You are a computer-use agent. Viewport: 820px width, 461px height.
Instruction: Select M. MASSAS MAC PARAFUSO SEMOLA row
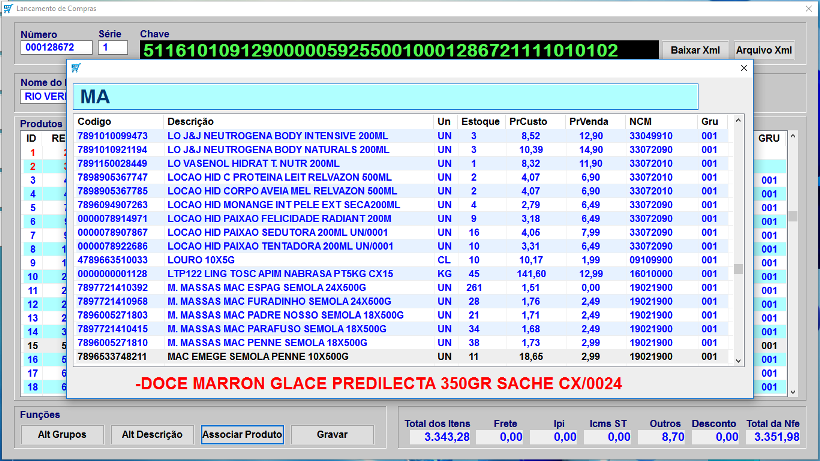tap(401, 329)
